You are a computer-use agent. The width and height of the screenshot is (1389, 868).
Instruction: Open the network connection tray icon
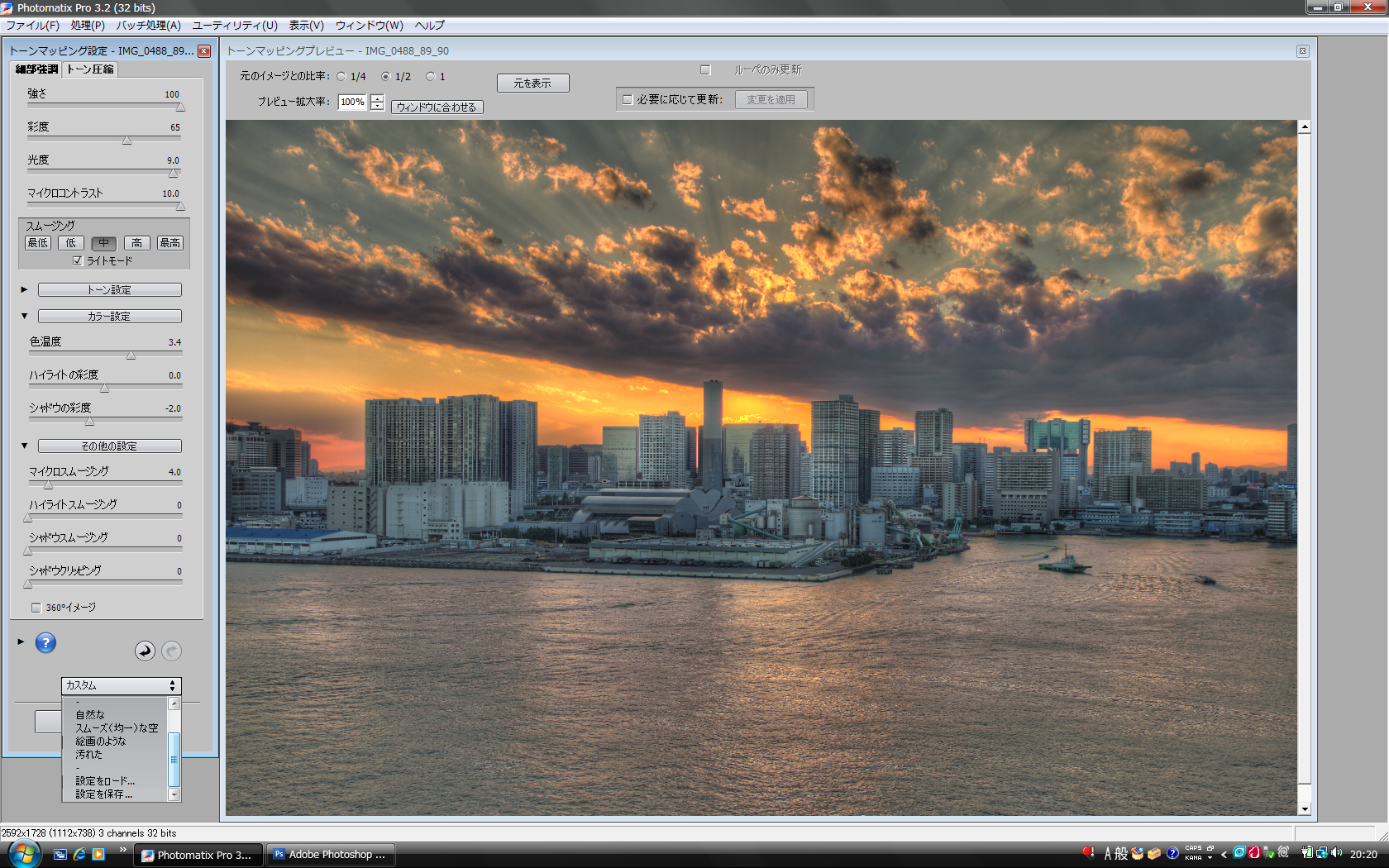[x=1322, y=853]
